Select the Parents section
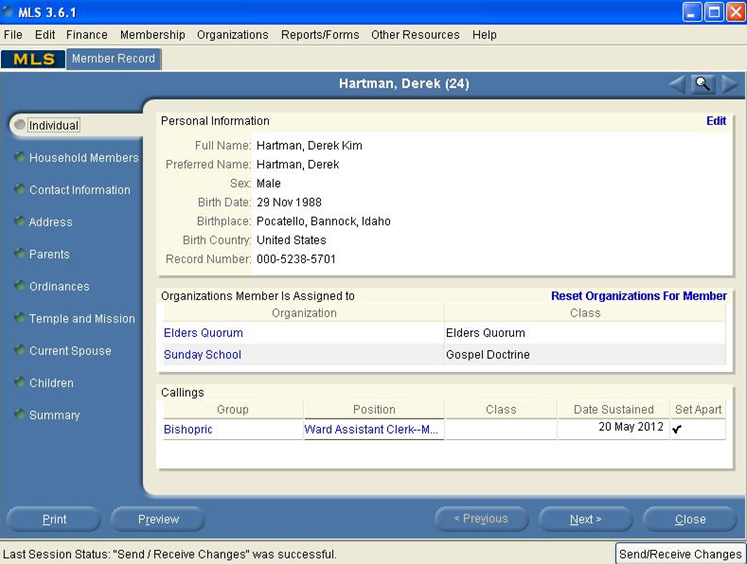The image size is (747, 564). pyautogui.click(x=49, y=254)
